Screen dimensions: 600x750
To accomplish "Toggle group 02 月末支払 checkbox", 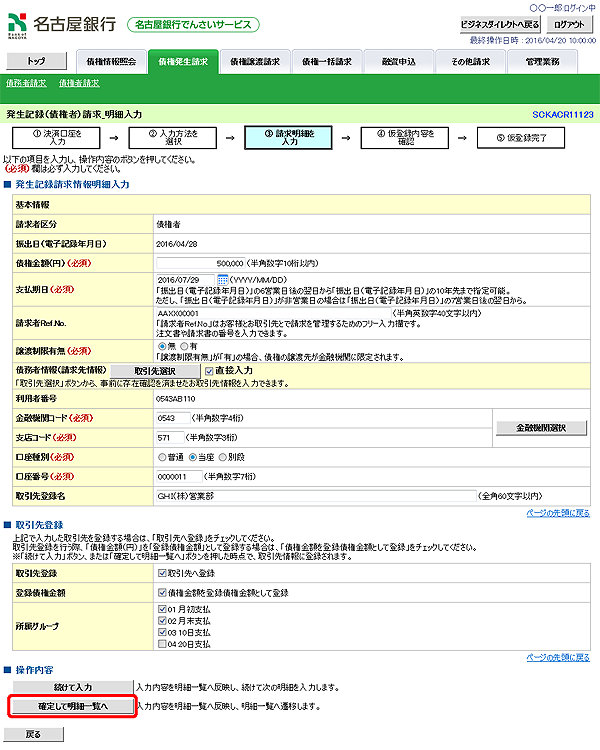I will [162, 621].
